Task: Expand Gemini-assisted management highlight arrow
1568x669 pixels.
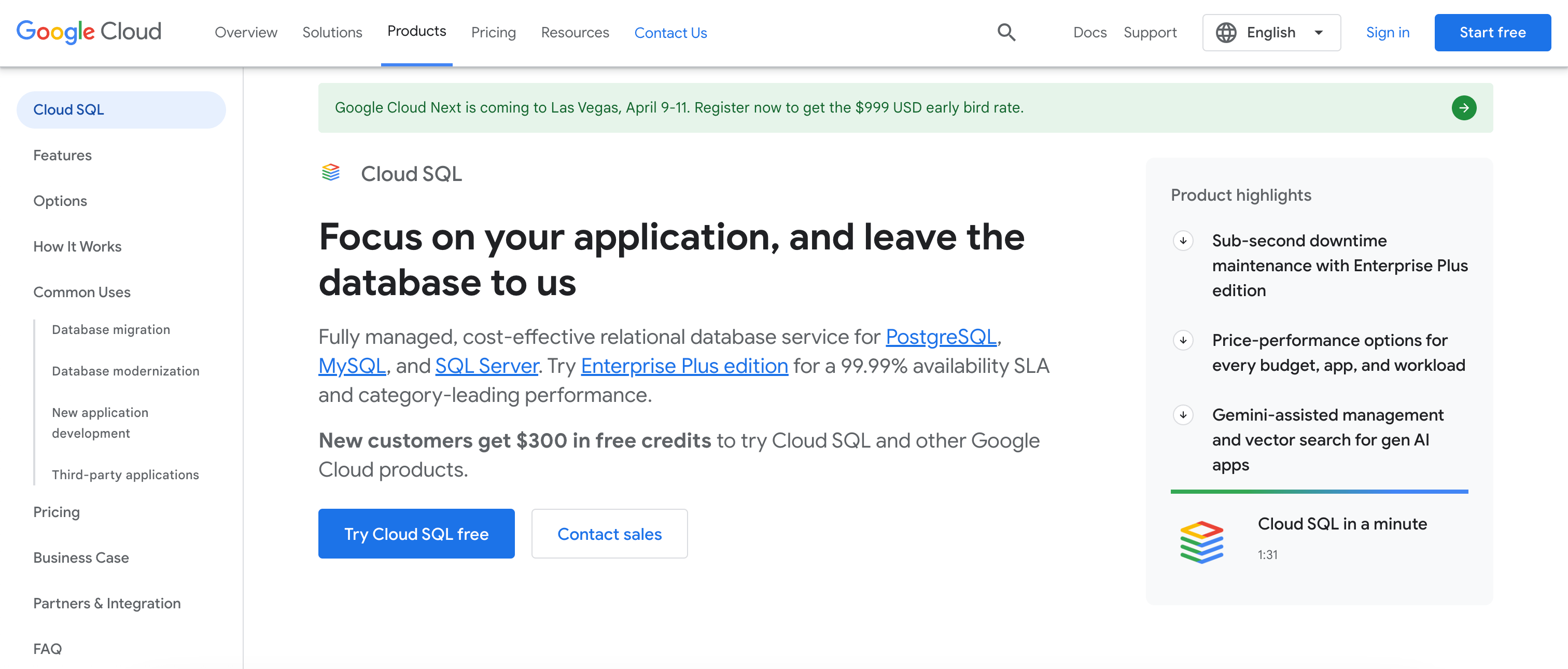Action: coord(1183,414)
